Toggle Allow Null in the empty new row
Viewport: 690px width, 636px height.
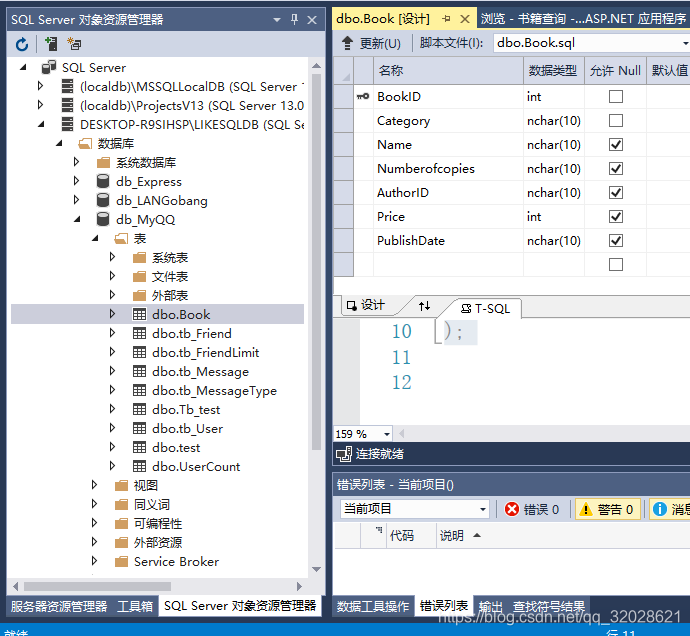[616, 264]
